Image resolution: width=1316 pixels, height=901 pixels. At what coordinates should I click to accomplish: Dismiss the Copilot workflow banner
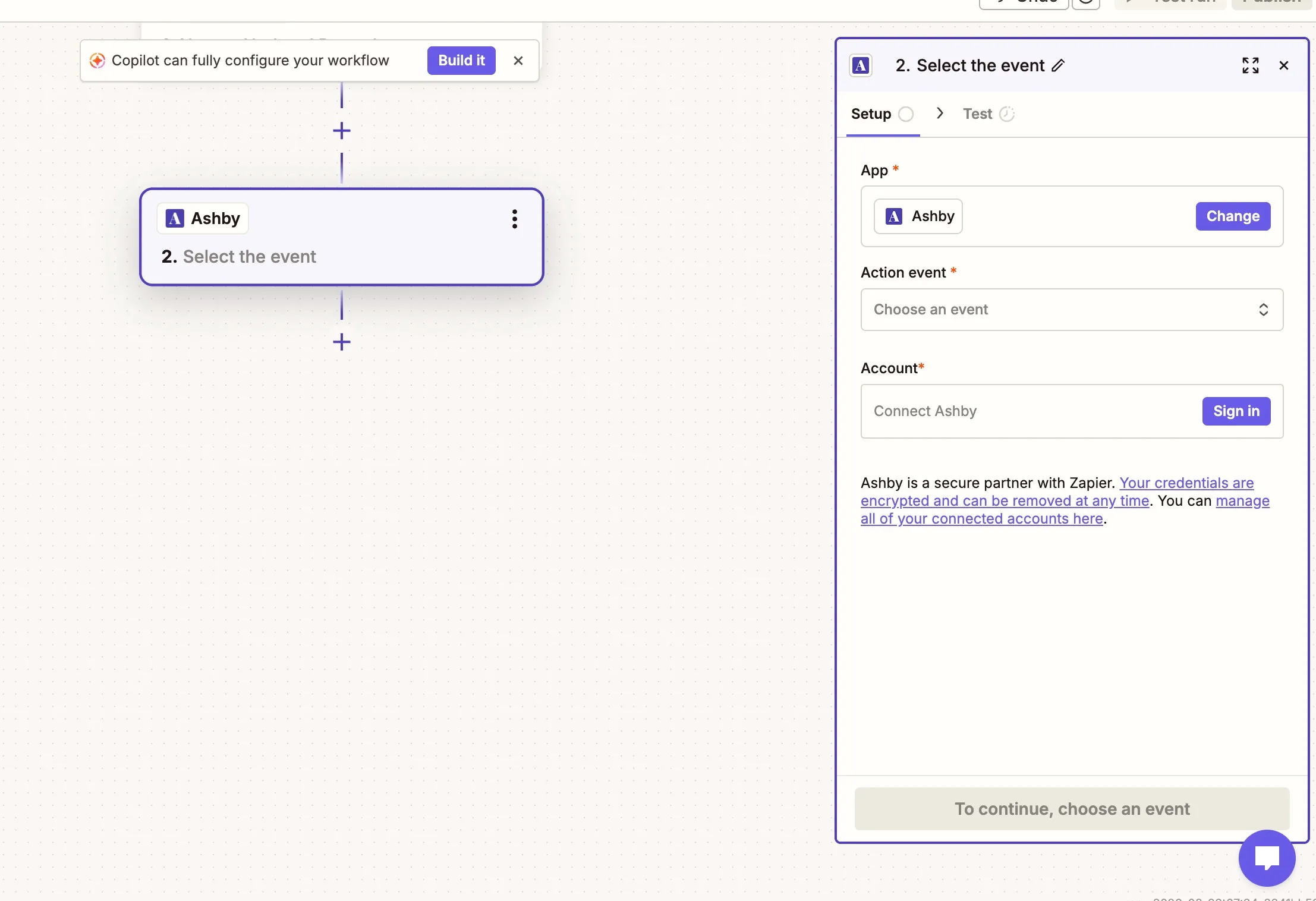tap(518, 61)
